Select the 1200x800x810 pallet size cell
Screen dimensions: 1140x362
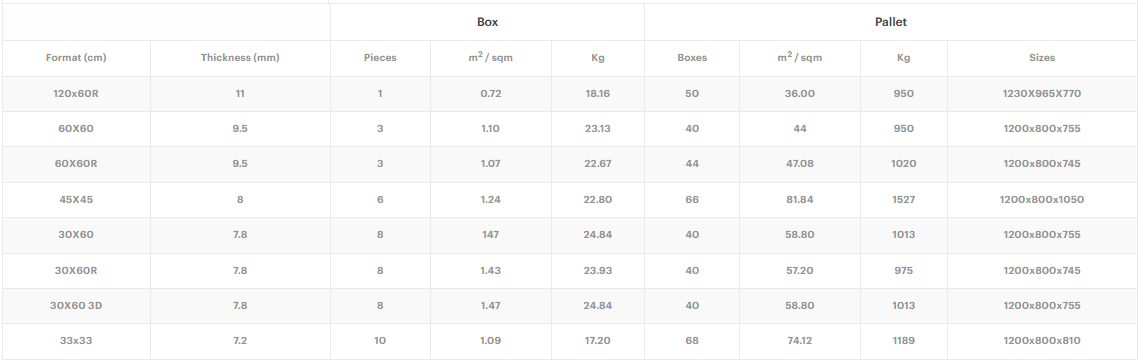(1042, 341)
